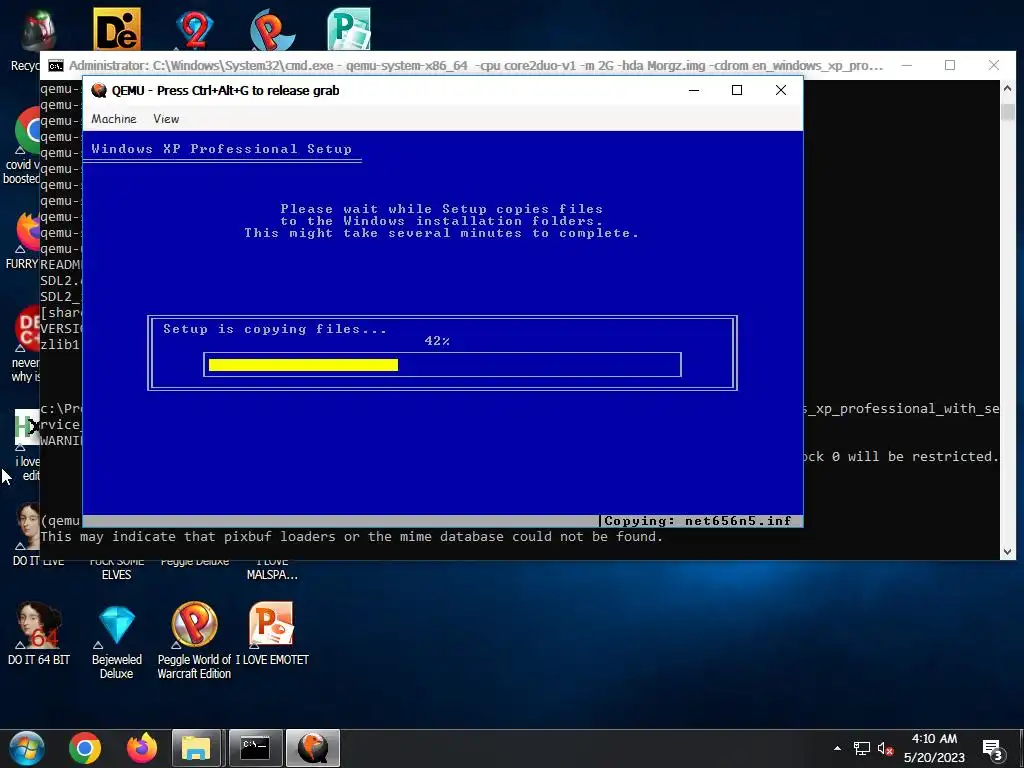Open the De desktop icon at top

click(x=116, y=29)
